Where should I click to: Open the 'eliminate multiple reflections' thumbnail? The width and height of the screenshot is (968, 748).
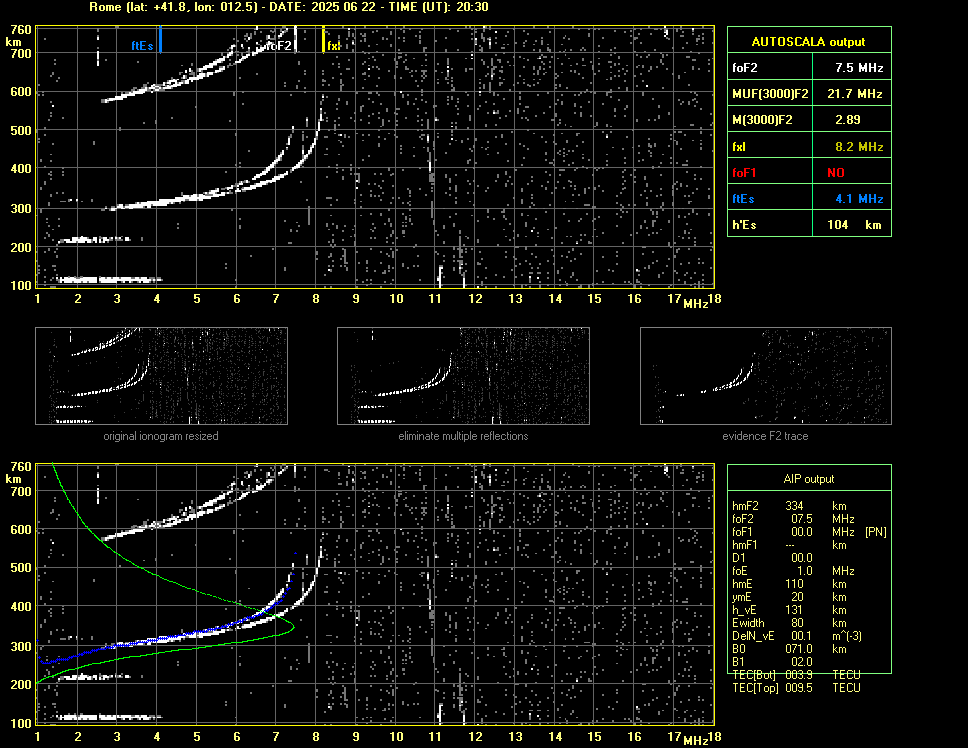tap(463, 376)
